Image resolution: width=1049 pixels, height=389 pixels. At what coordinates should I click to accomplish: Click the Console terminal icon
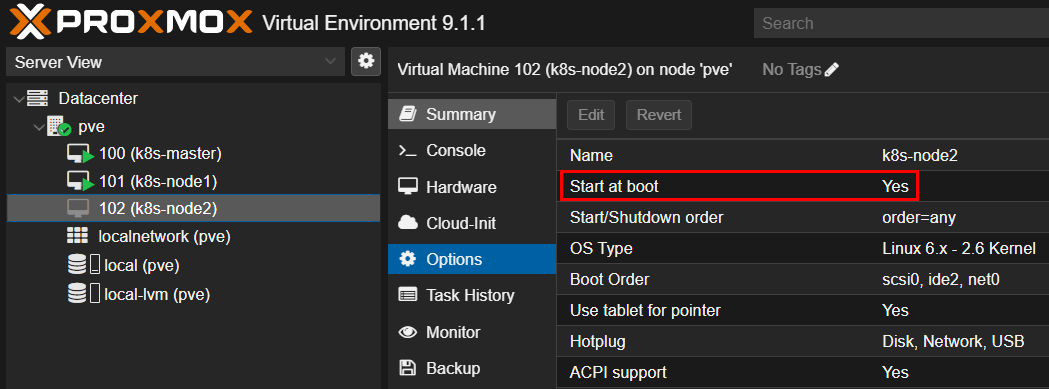coord(407,151)
